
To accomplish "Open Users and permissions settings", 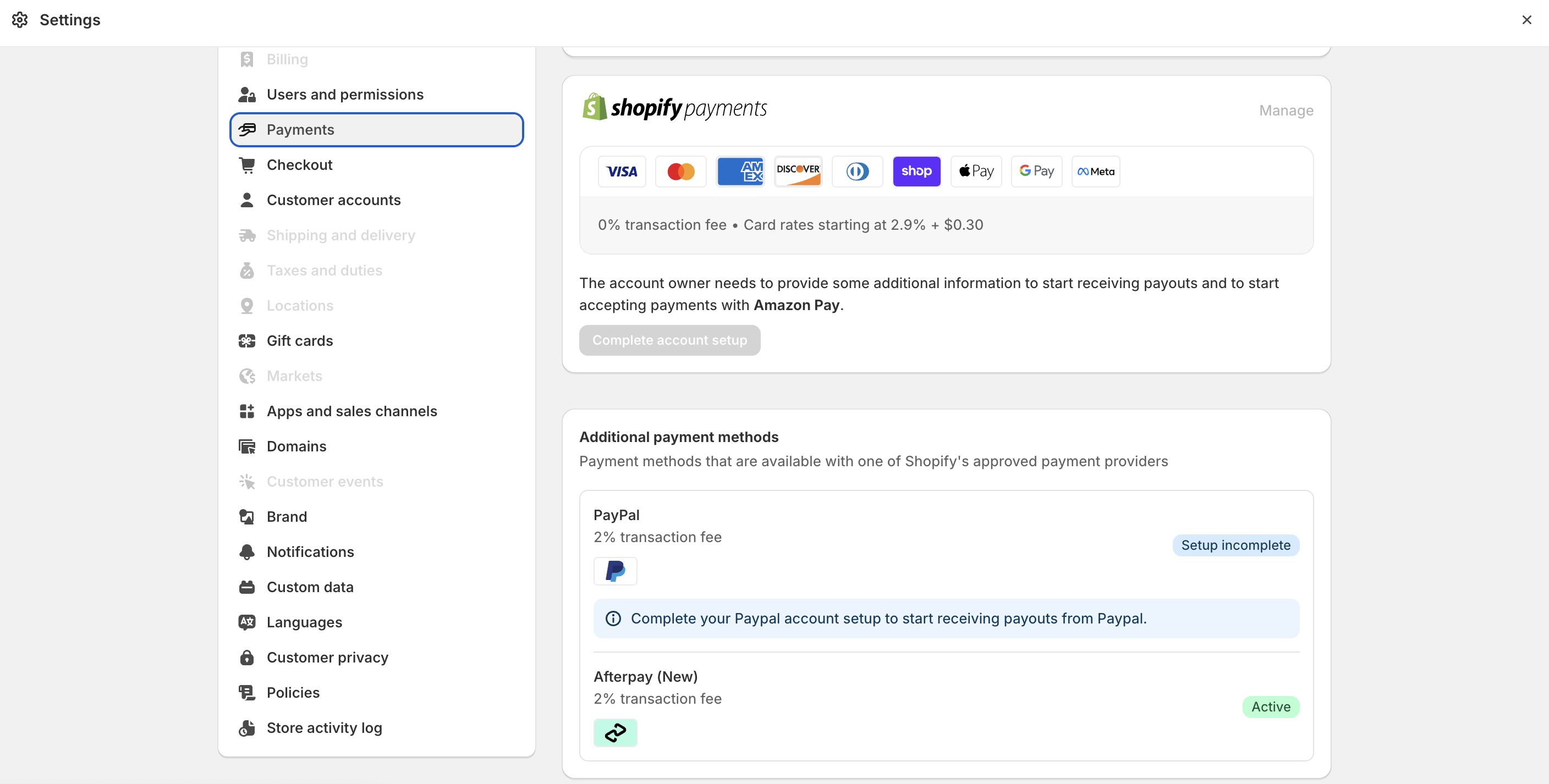I will tap(344, 95).
